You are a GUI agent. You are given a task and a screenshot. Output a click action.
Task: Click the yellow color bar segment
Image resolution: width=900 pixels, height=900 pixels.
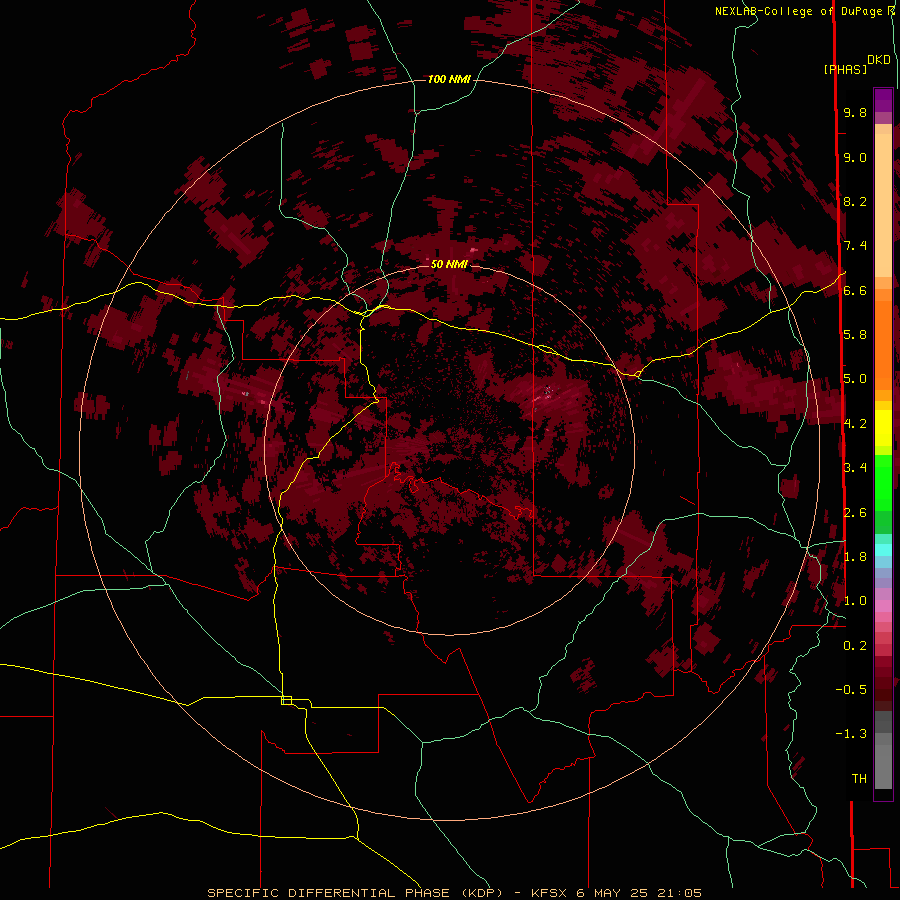click(x=883, y=428)
